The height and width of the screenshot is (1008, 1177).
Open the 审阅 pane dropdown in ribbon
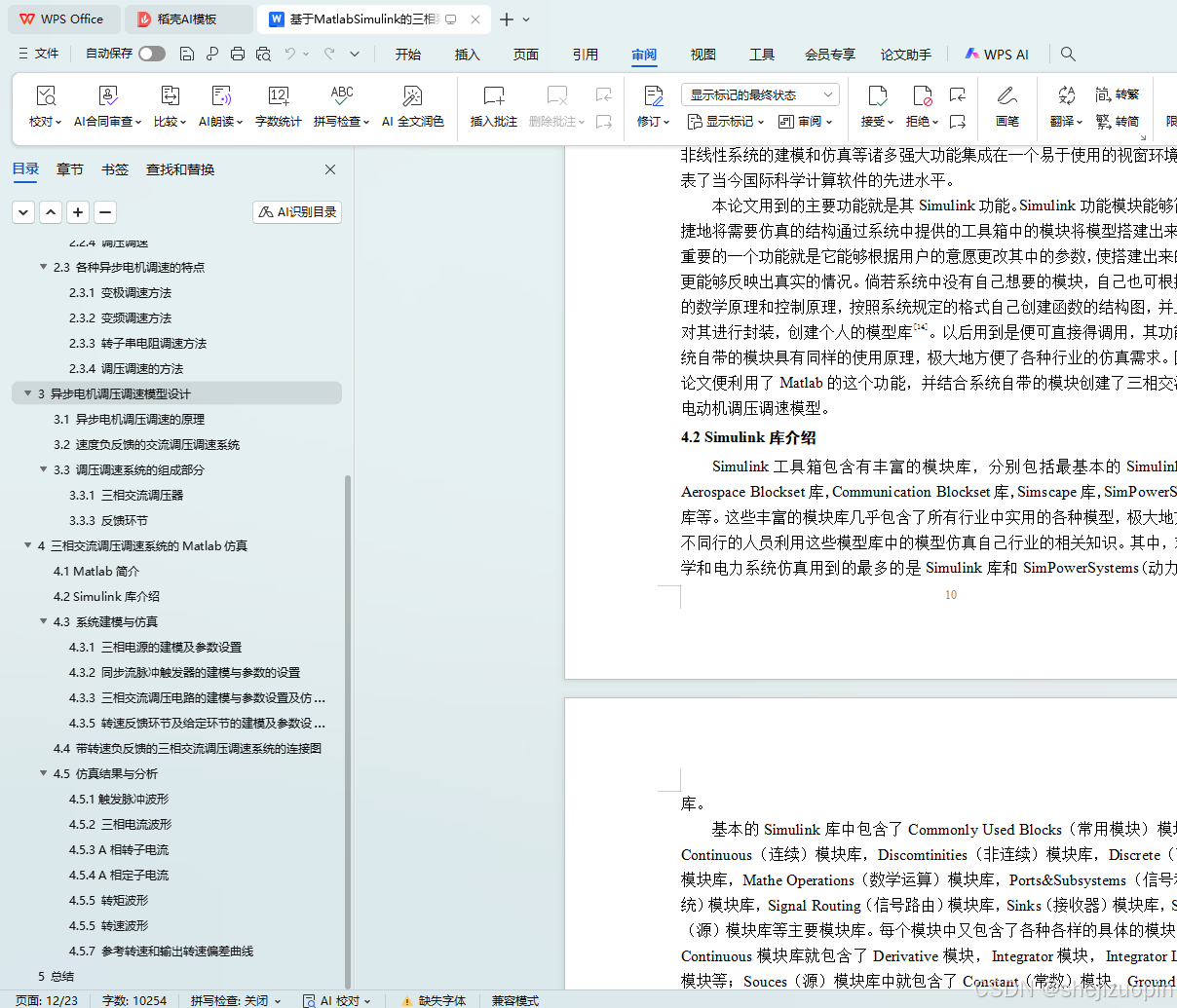coord(805,122)
